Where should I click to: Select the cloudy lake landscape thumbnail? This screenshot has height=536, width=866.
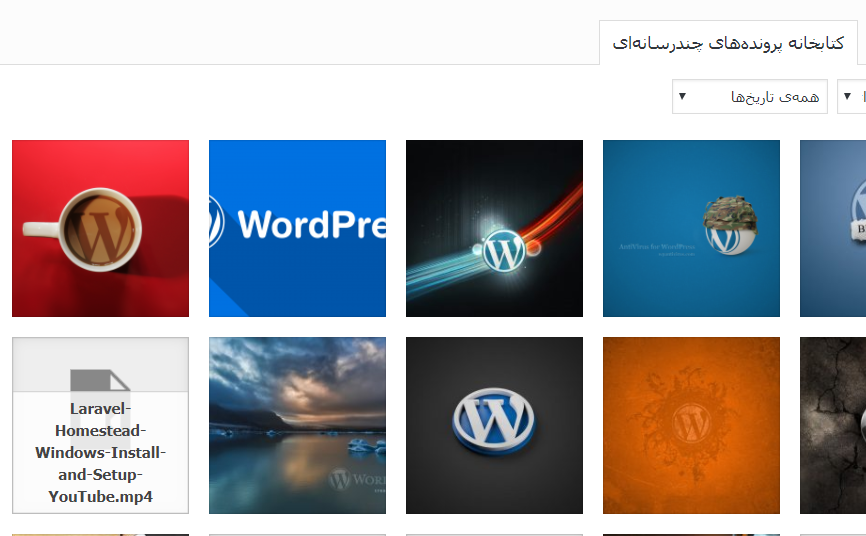pyautogui.click(x=297, y=425)
